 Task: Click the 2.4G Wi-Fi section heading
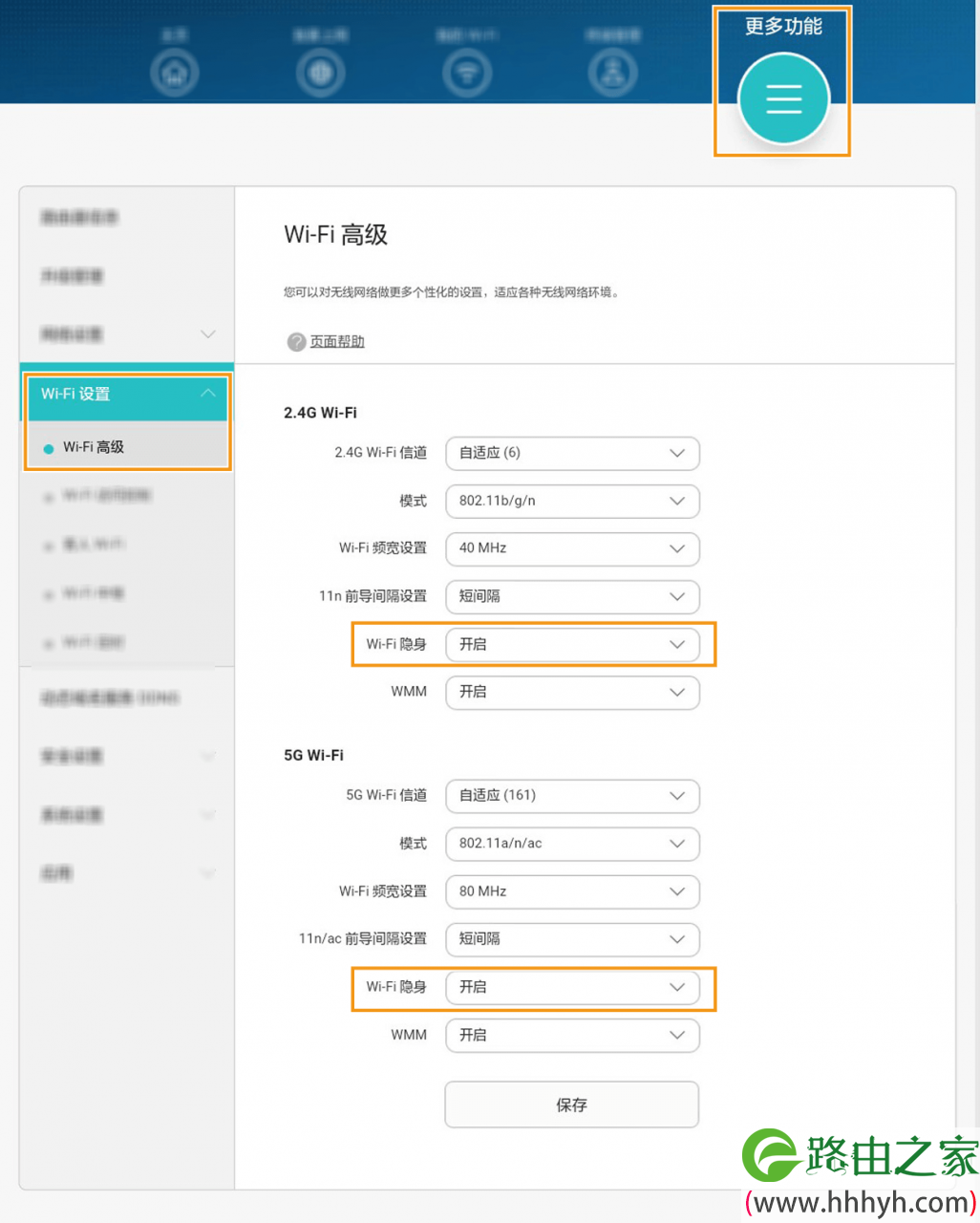[320, 413]
